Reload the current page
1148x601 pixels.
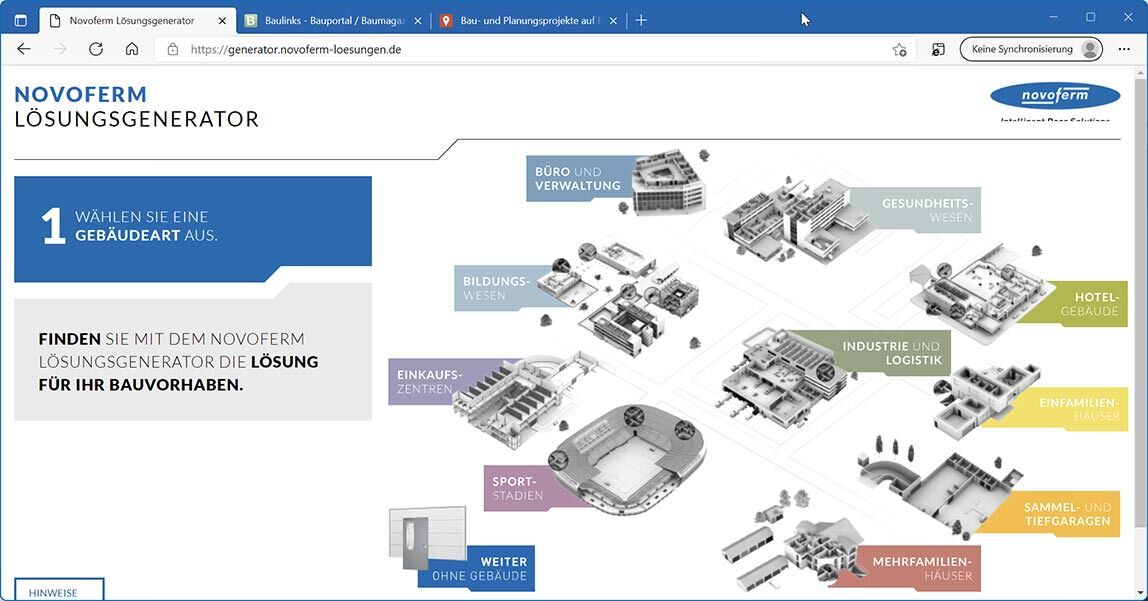[96, 49]
